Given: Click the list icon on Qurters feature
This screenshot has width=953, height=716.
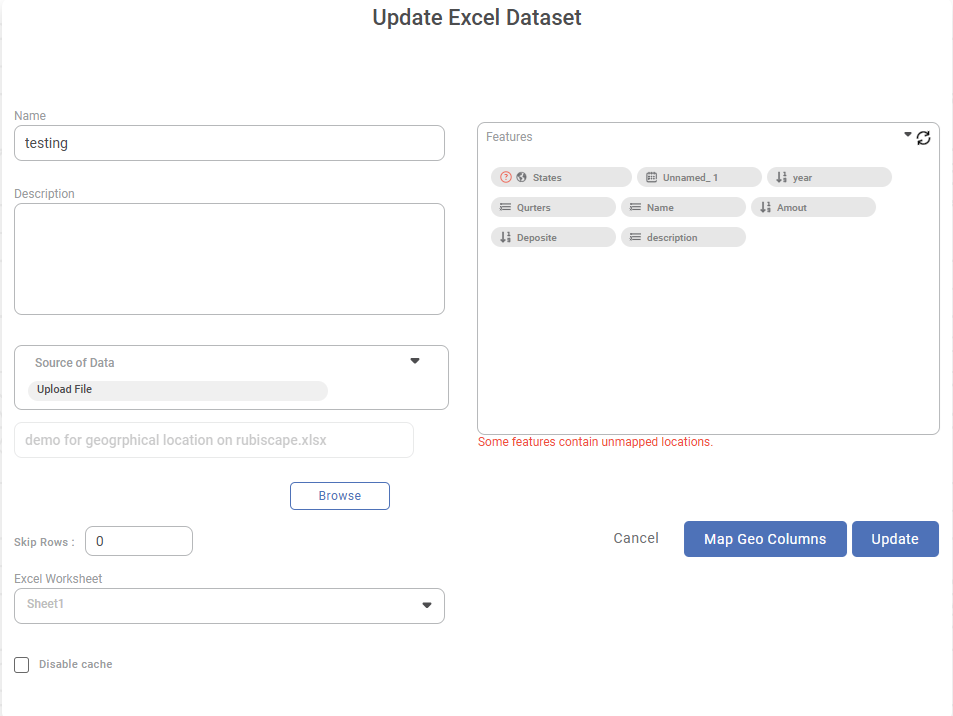Looking at the screenshot, I should click(x=505, y=207).
